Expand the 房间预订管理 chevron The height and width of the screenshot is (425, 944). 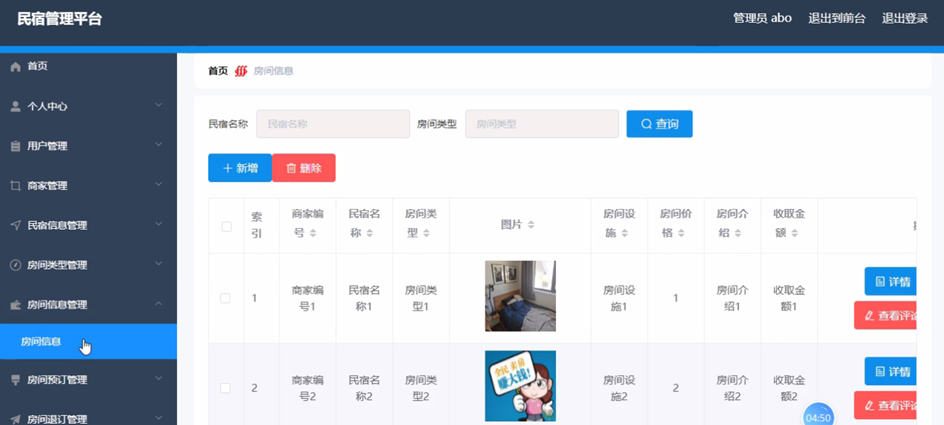coord(158,378)
